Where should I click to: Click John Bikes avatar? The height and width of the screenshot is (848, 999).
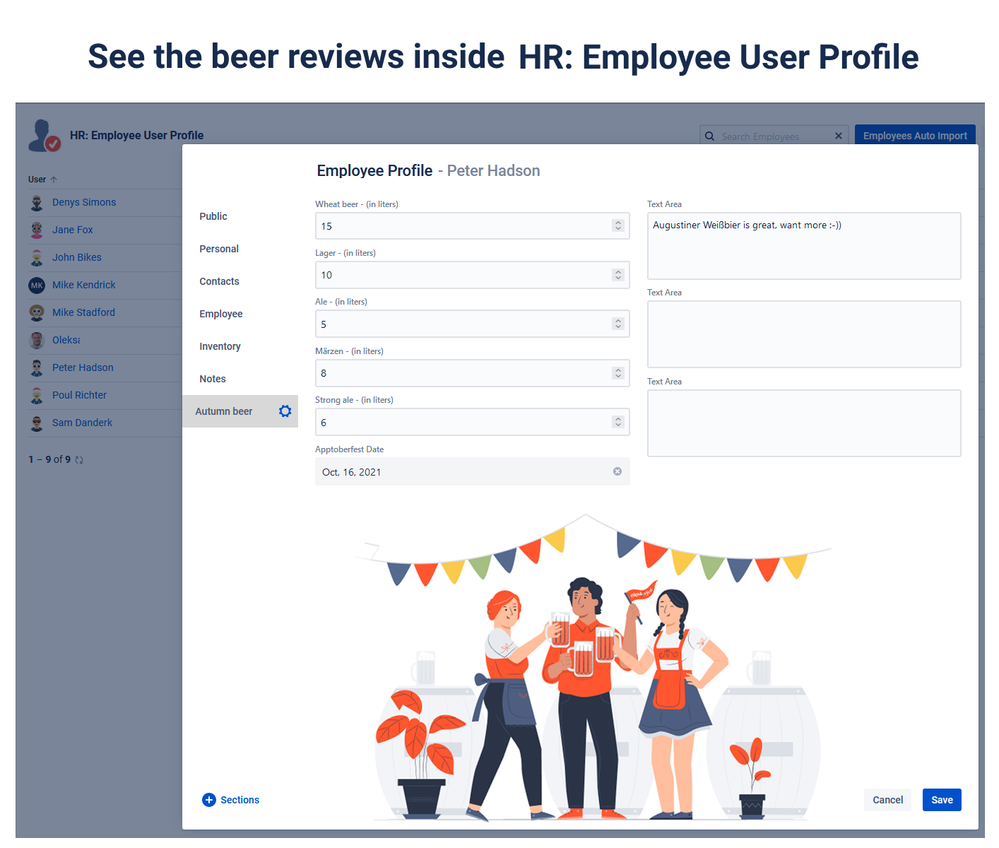37,257
